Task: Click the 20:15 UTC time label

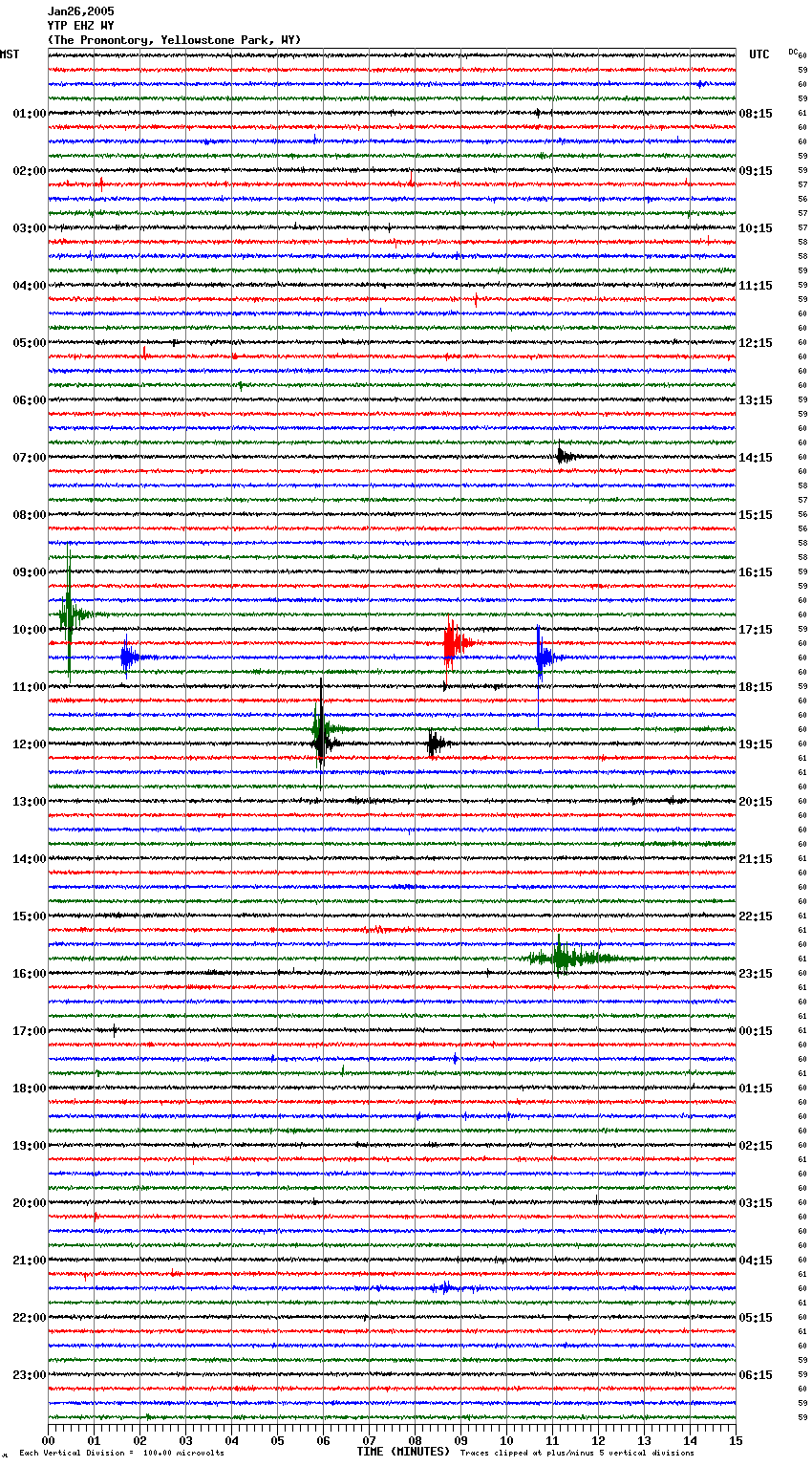Action: tap(756, 802)
